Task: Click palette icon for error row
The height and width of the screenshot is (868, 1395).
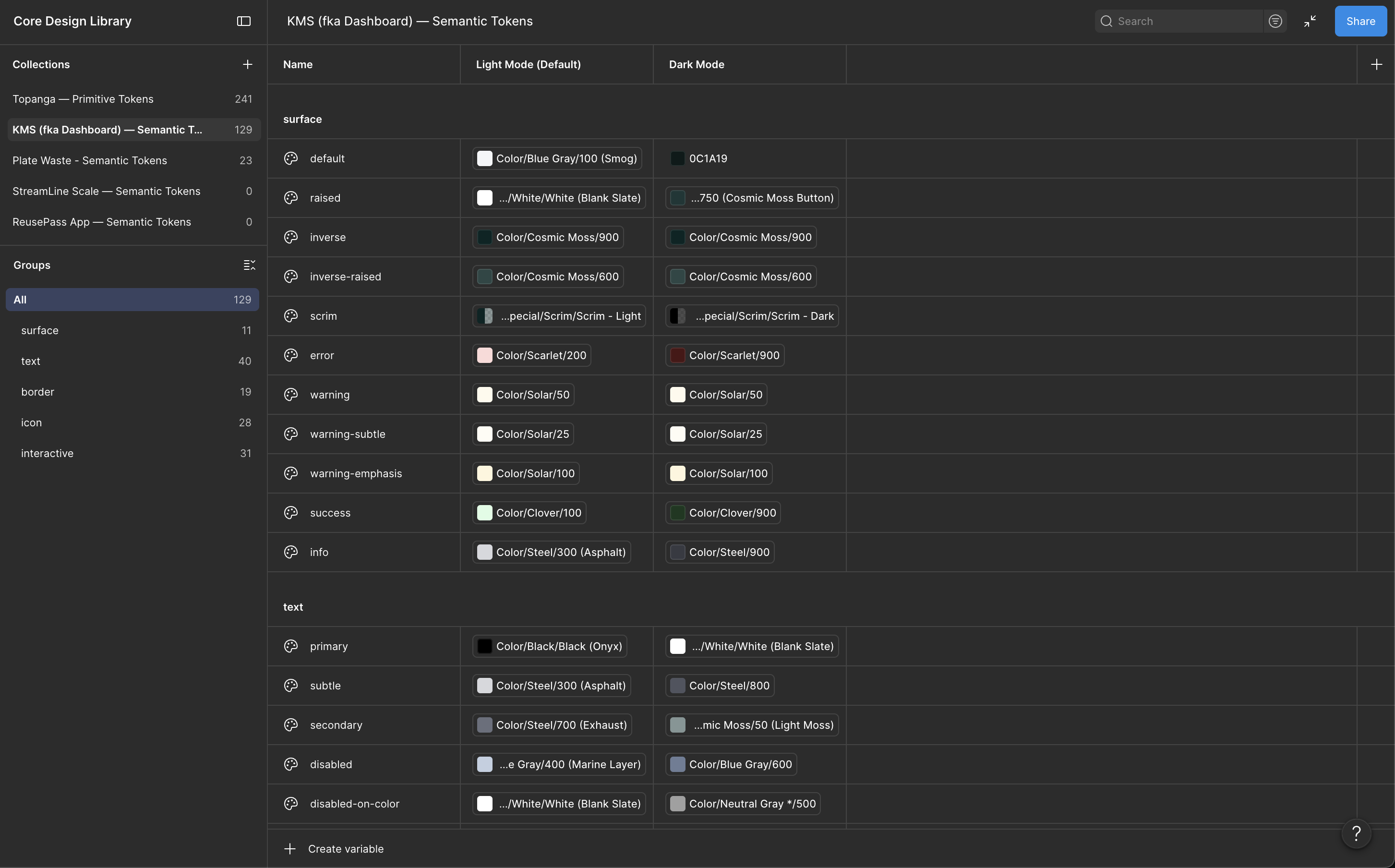Action: pyautogui.click(x=291, y=355)
